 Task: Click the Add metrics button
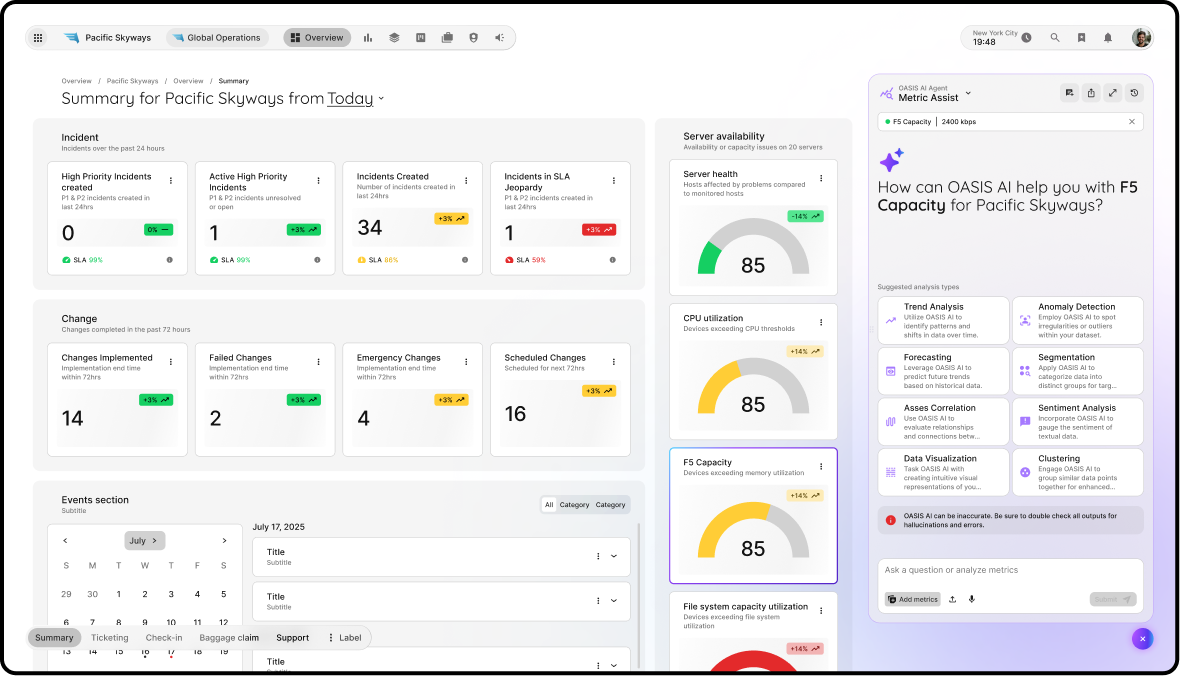click(913, 599)
